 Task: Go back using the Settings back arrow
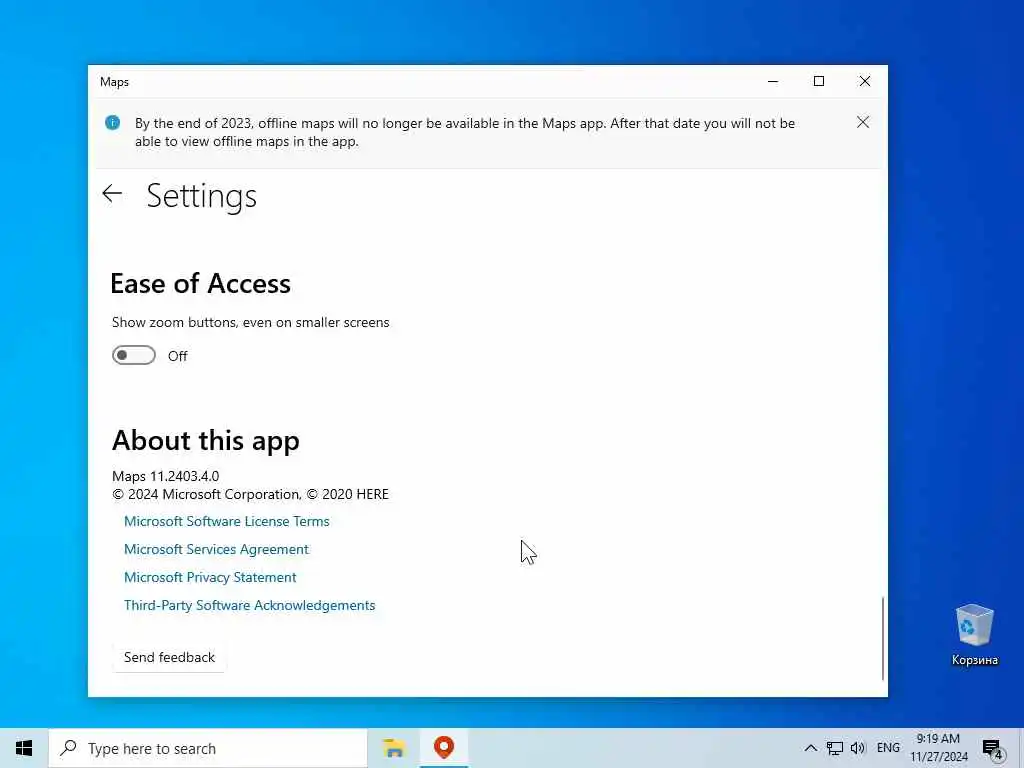click(112, 193)
